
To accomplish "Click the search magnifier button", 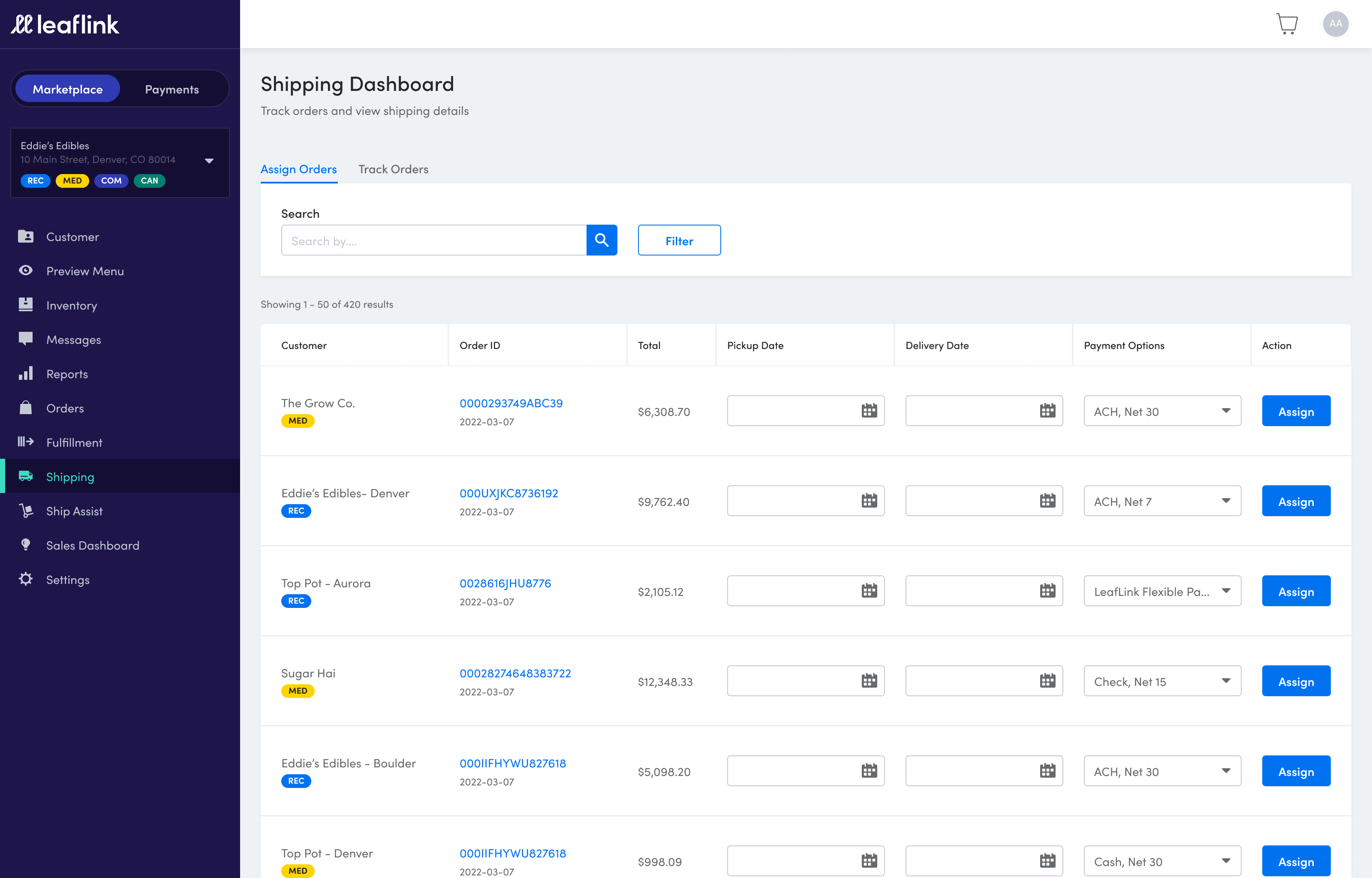I will [602, 240].
